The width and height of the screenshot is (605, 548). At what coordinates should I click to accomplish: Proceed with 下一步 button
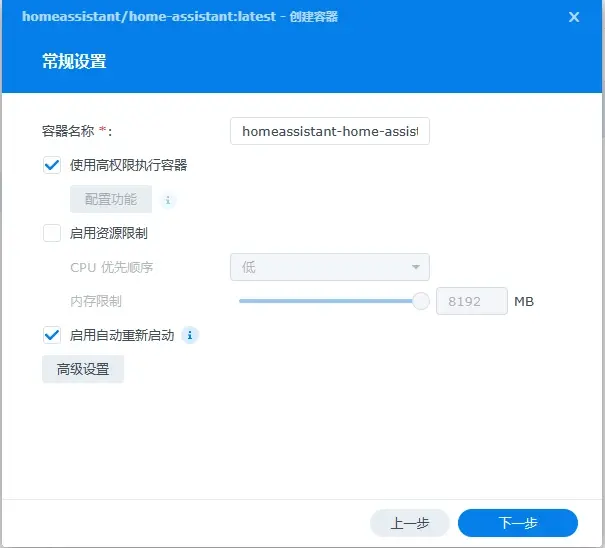pyautogui.click(x=518, y=523)
